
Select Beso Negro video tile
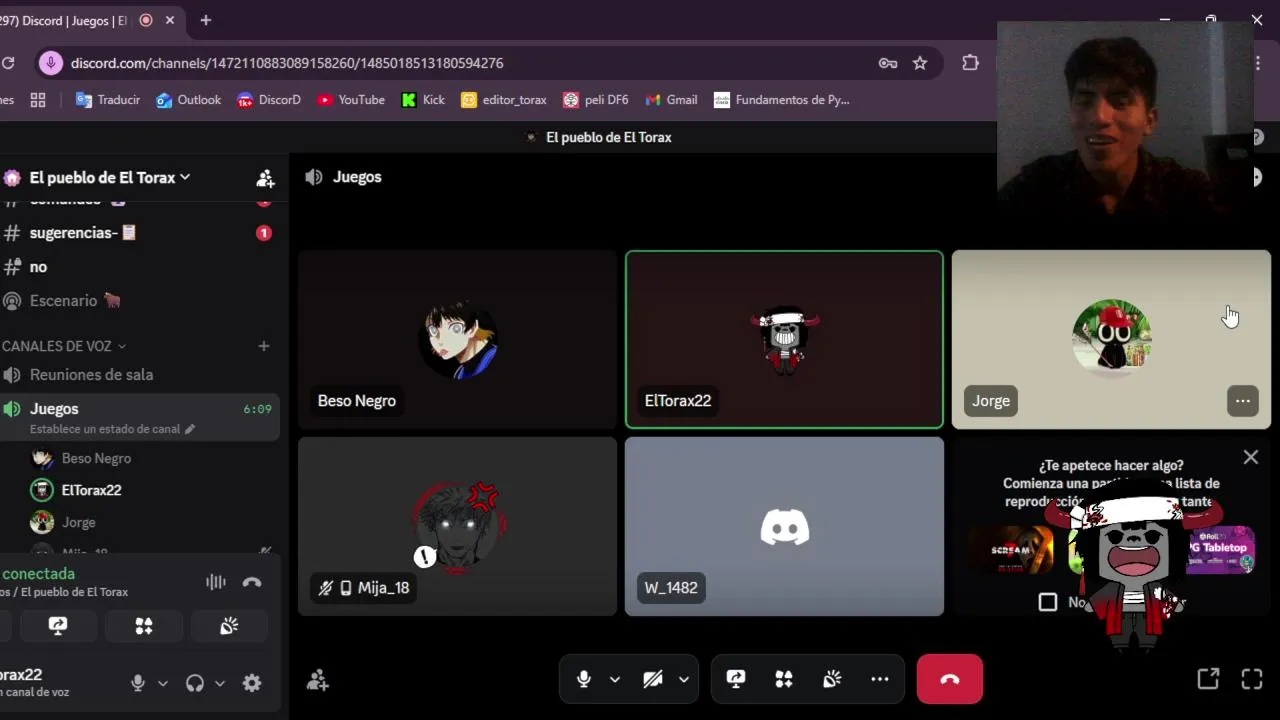[x=457, y=339]
